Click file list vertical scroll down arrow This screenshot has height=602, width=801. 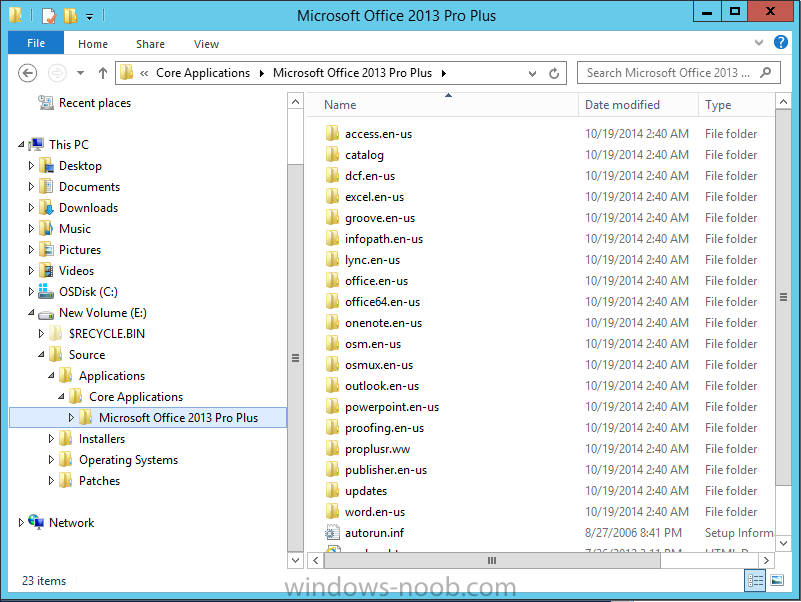coord(783,543)
